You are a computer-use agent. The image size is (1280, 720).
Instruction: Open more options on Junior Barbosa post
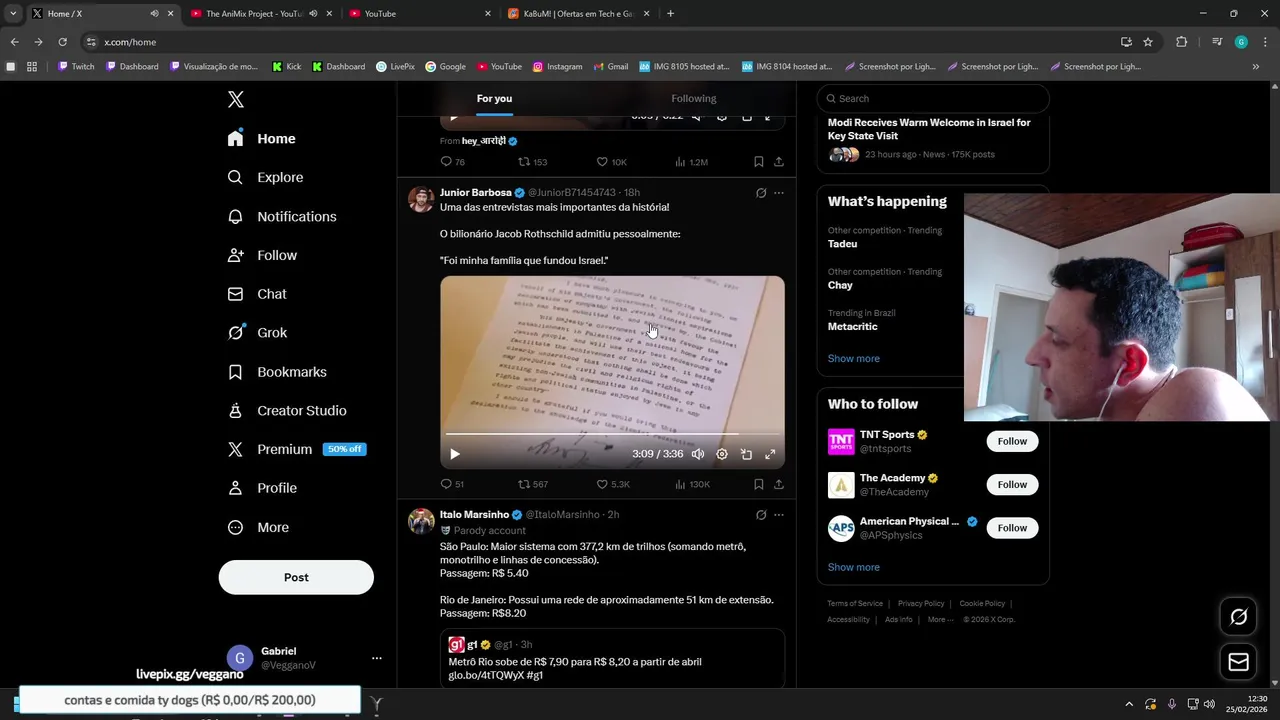[x=779, y=193]
